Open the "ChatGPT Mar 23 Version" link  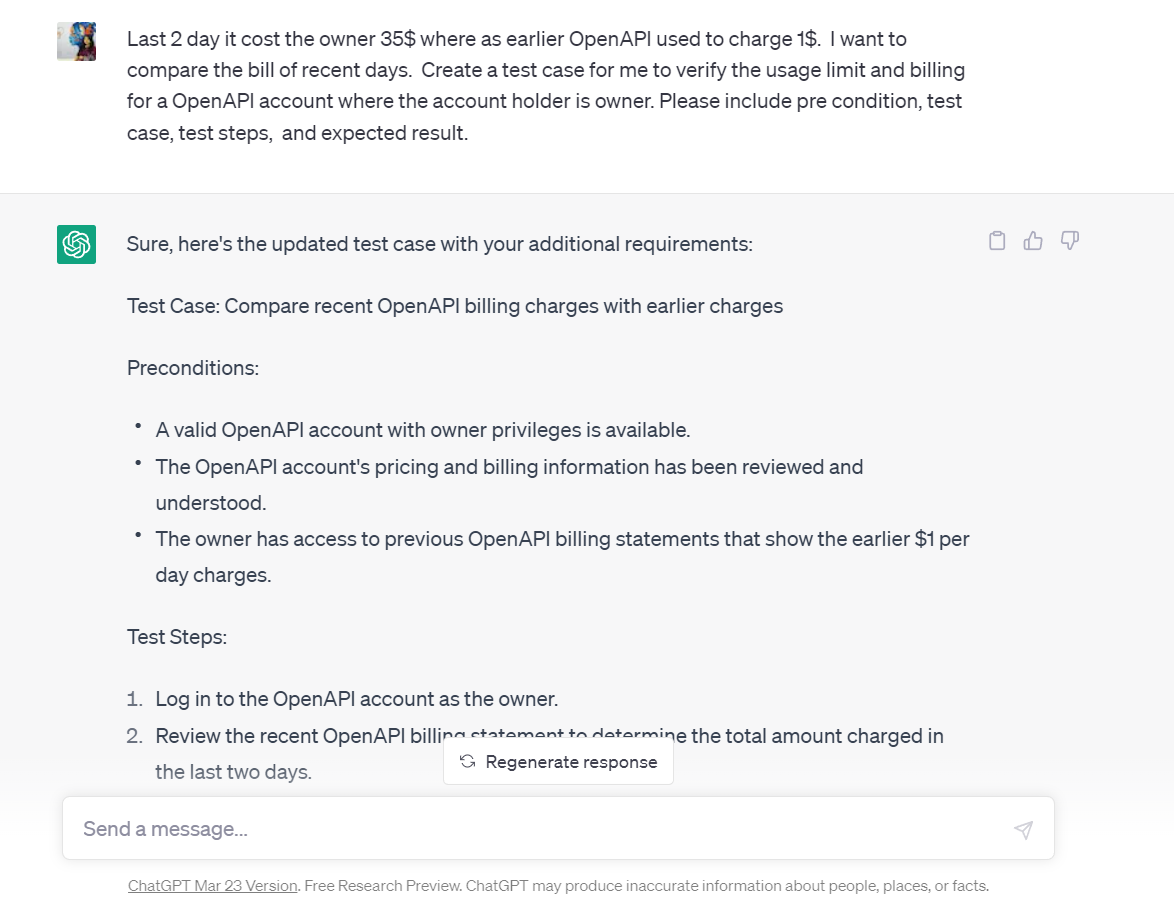point(212,885)
